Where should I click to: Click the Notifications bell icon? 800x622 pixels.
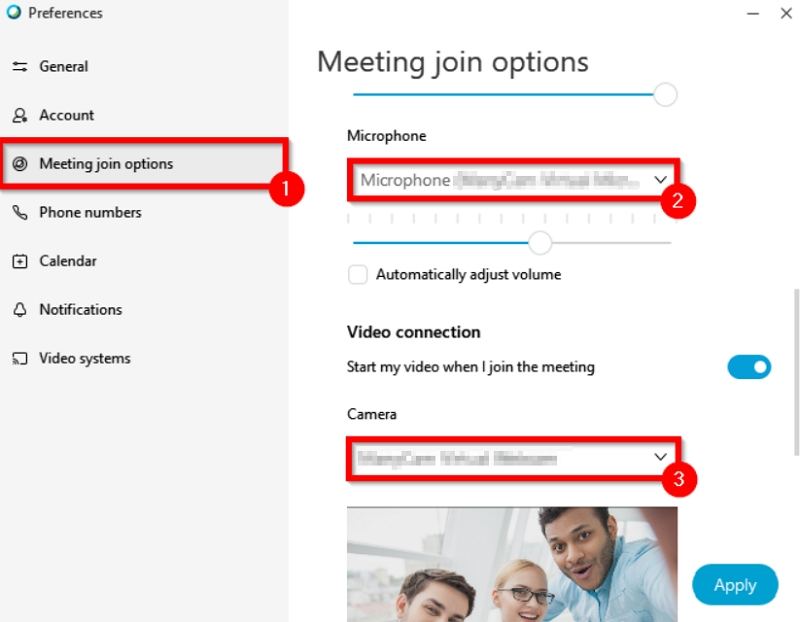[20, 310]
